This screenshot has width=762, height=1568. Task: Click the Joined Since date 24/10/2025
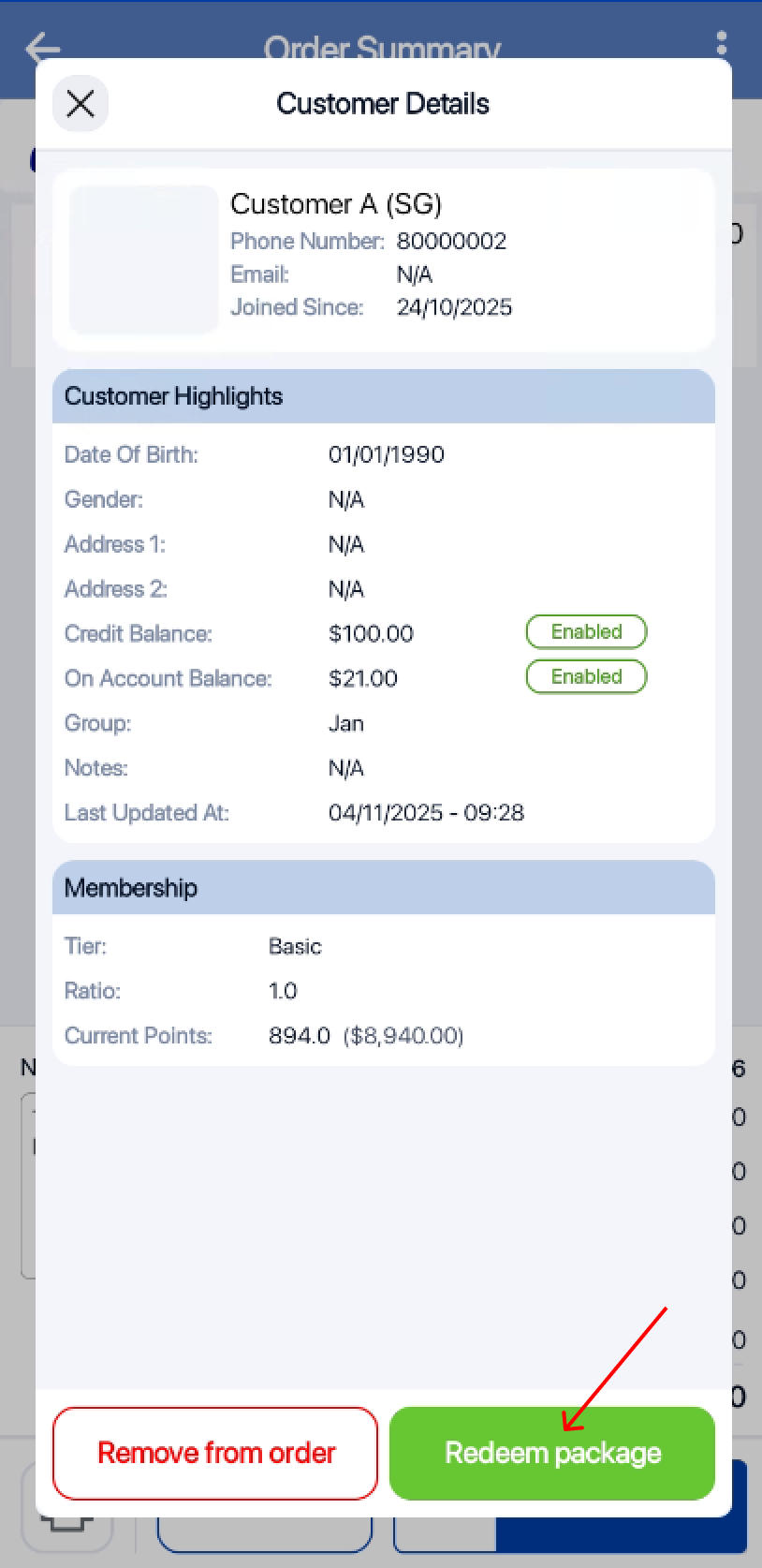(x=454, y=308)
